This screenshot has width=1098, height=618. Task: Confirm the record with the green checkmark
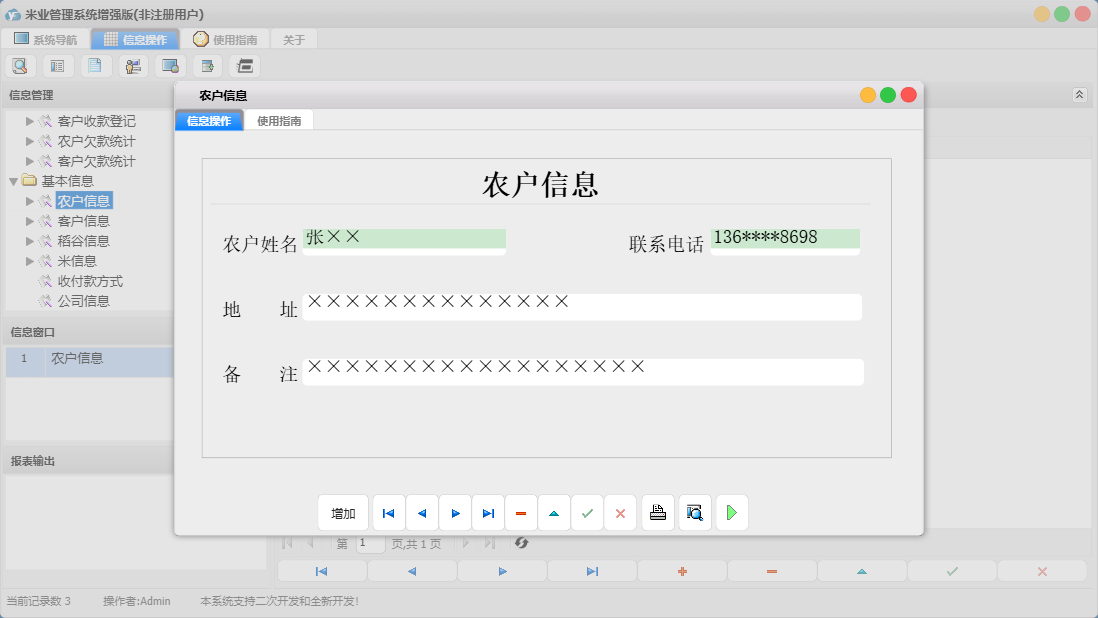click(588, 512)
